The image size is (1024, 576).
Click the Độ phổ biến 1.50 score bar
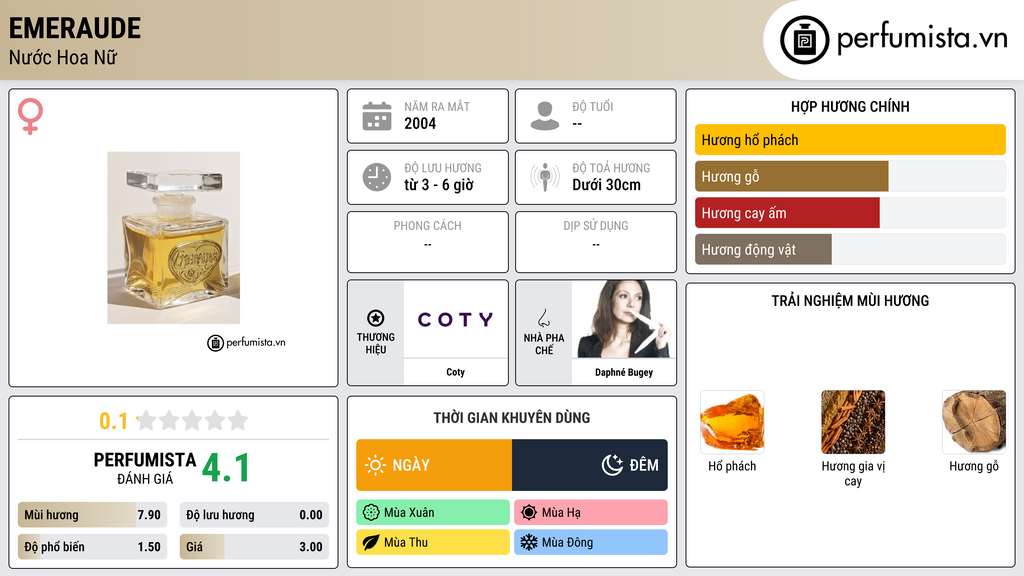tap(93, 547)
